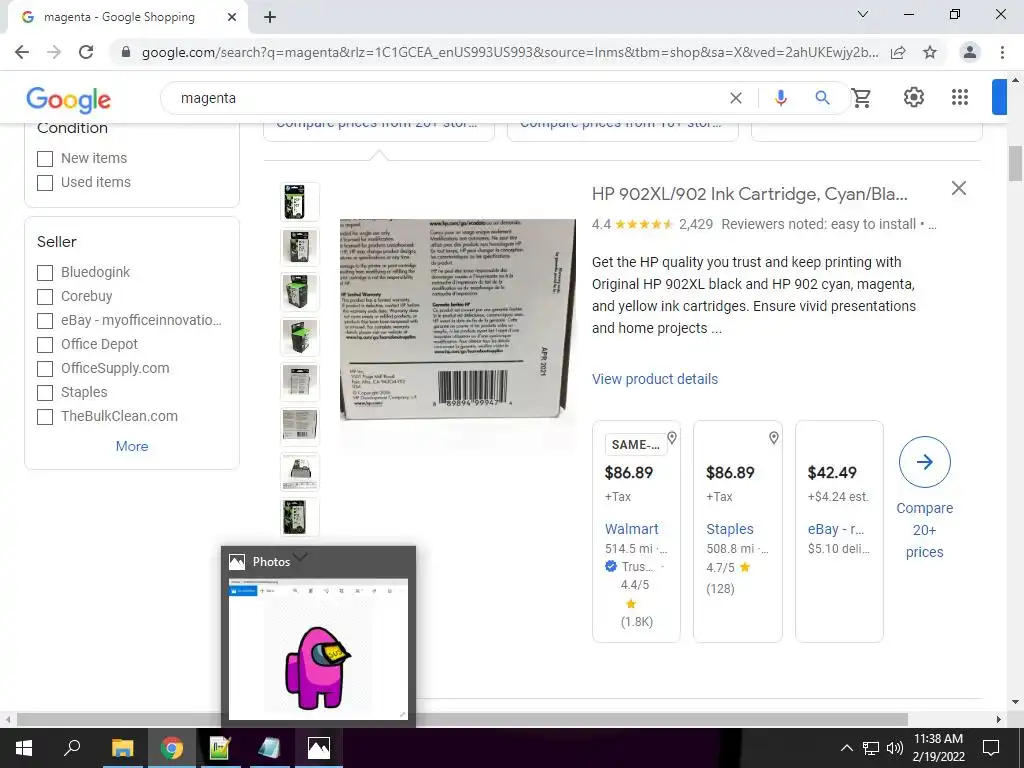This screenshot has height=768, width=1024.
Task: Select the first product thumbnail
Action: tap(300, 202)
